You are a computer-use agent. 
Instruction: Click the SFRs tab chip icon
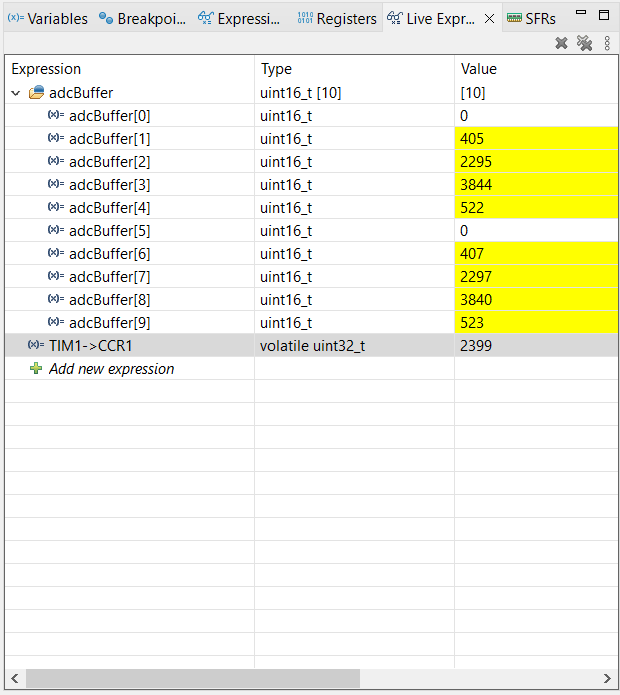(514, 18)
